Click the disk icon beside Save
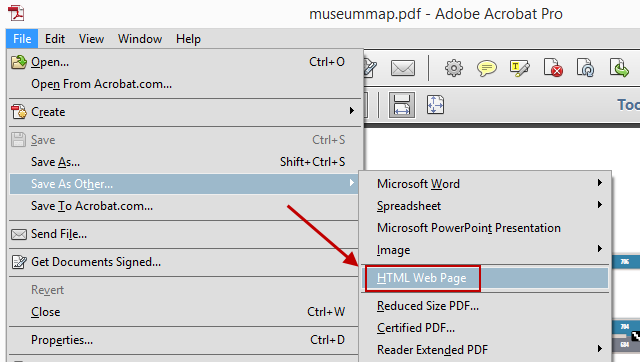 (18, 140)
